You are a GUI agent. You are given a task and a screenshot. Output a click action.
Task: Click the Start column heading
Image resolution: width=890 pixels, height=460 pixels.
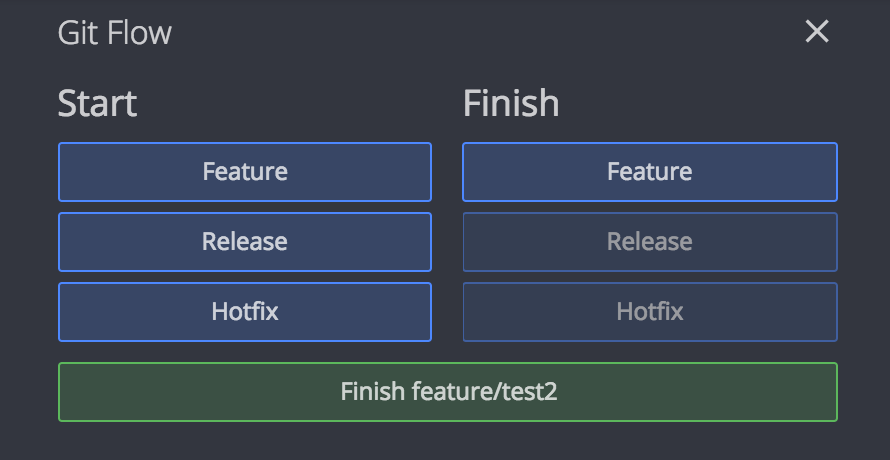97,103
